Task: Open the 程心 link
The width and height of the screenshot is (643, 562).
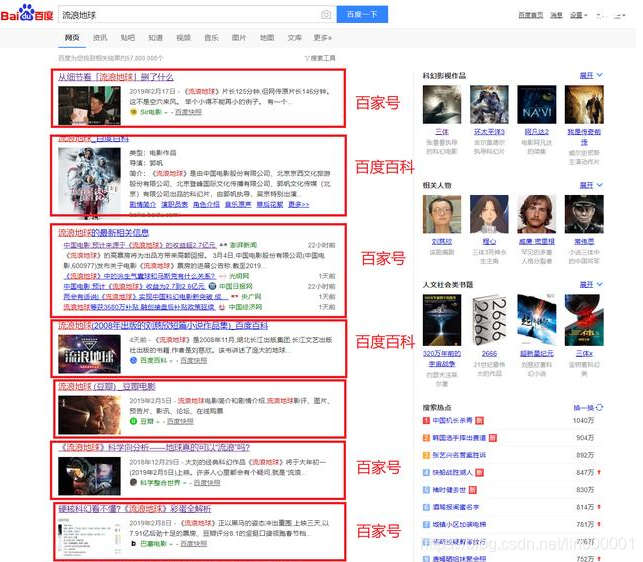Action: click(489, 242)
